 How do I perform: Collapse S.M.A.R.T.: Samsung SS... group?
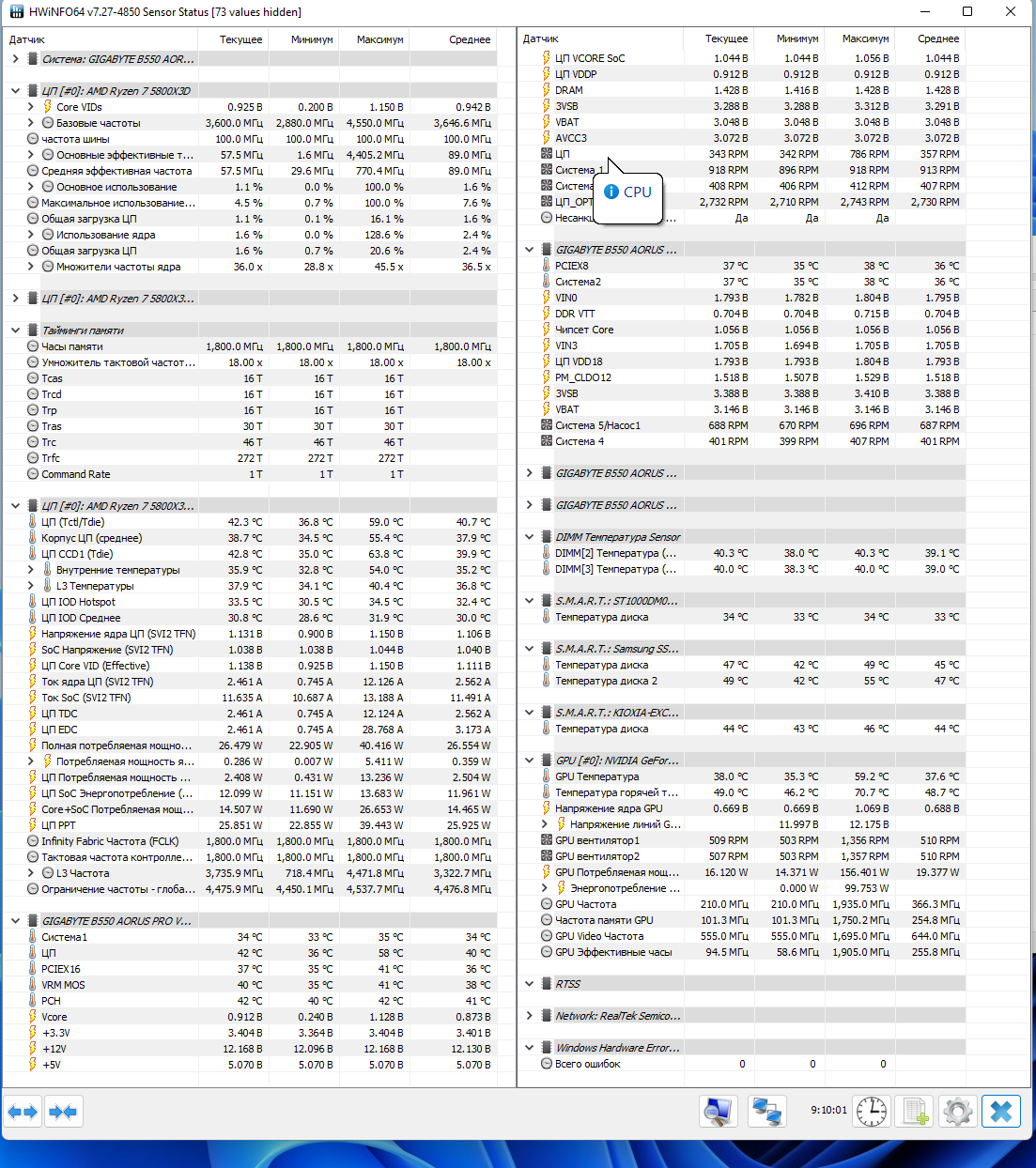[x=529, y=649]
